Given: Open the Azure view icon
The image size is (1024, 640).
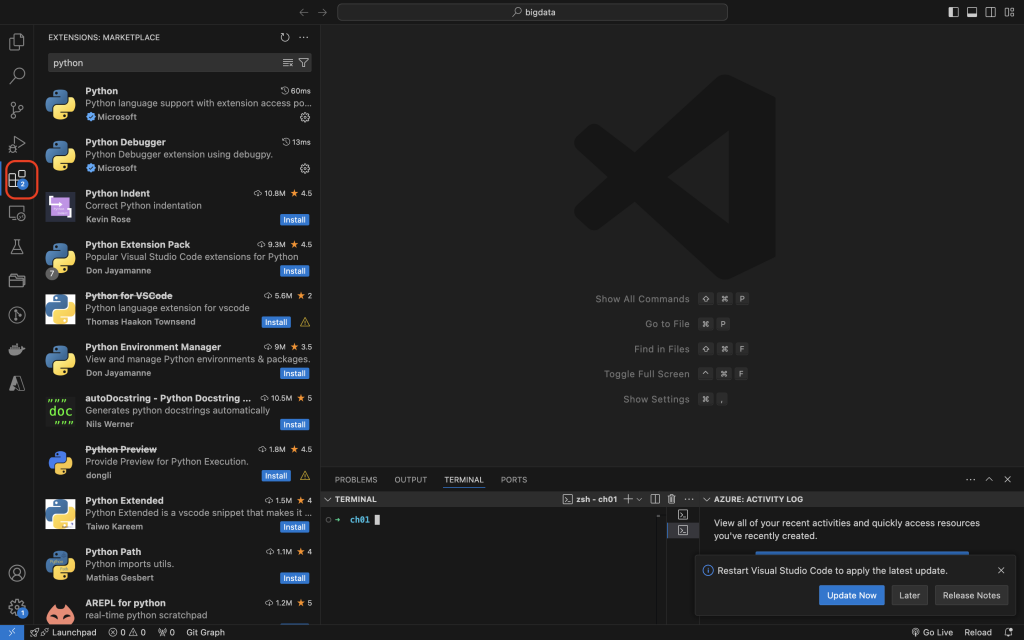Looking at the screenshot, I should click(17, 383).
